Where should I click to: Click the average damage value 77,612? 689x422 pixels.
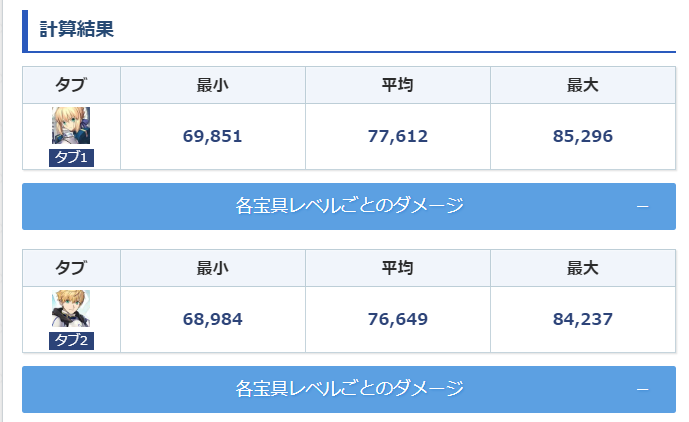[x=398, y=136]
